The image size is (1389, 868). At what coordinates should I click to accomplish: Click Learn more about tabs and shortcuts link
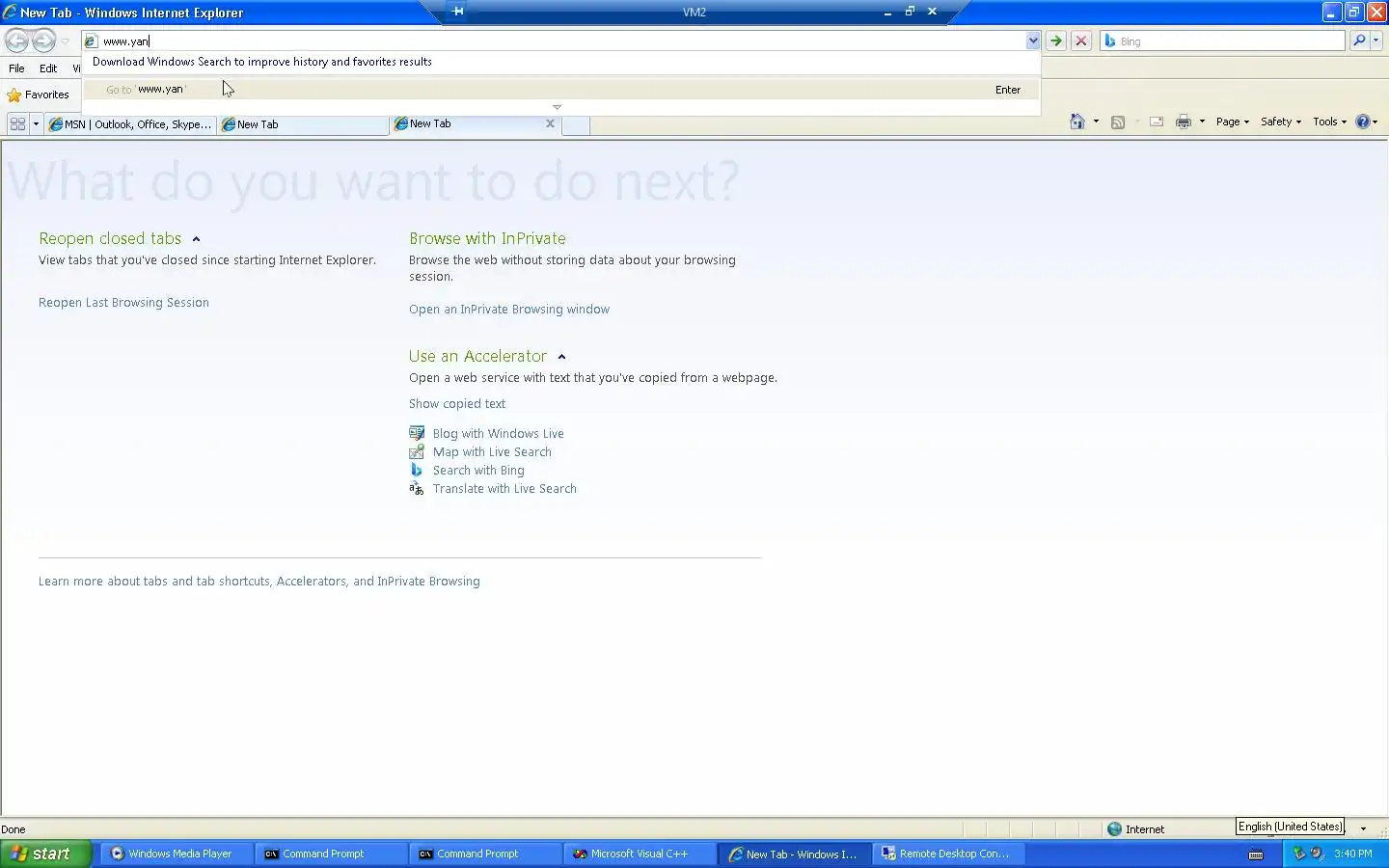(x=259, y=581)
